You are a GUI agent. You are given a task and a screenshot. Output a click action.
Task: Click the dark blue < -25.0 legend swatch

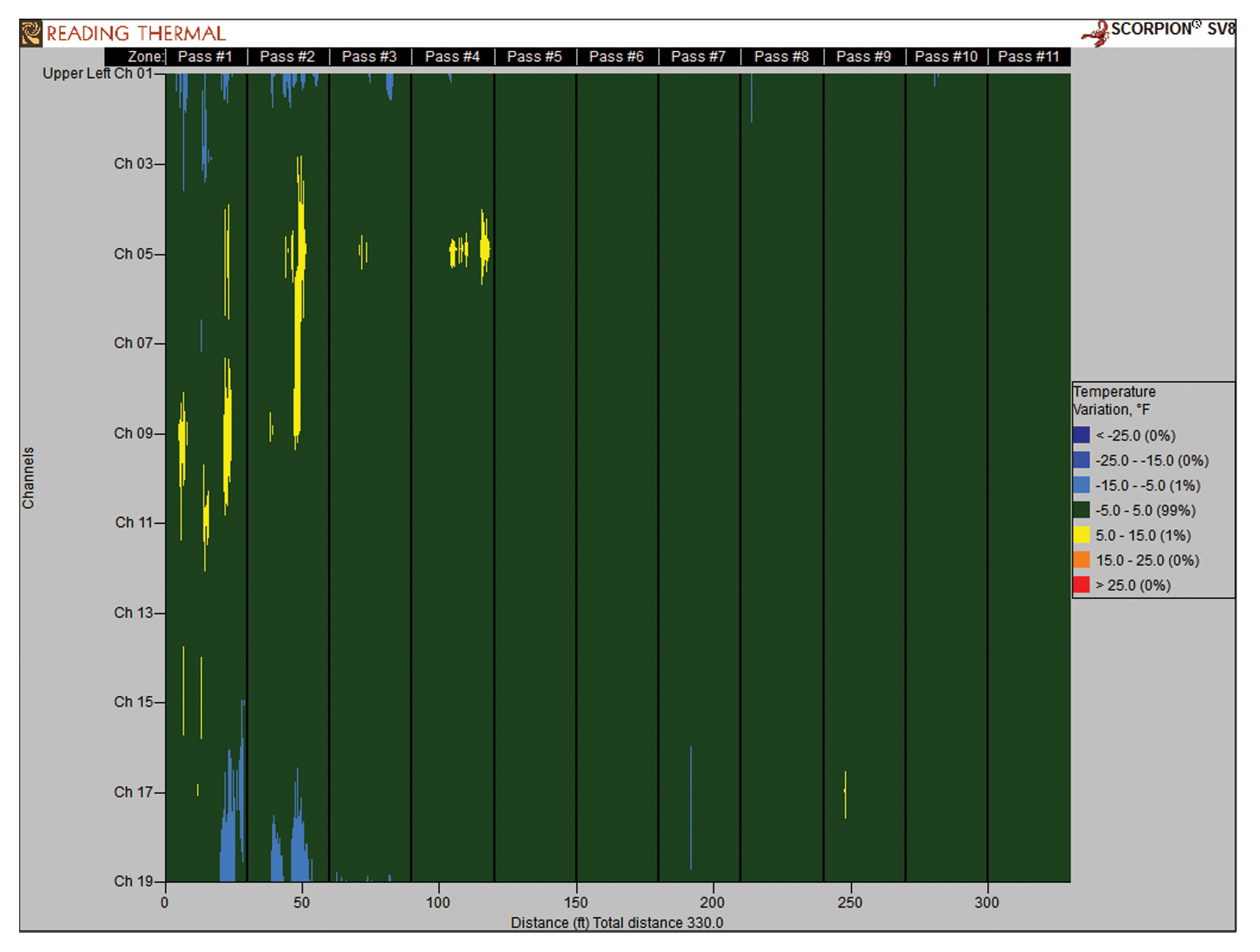tap(1081, 435)
